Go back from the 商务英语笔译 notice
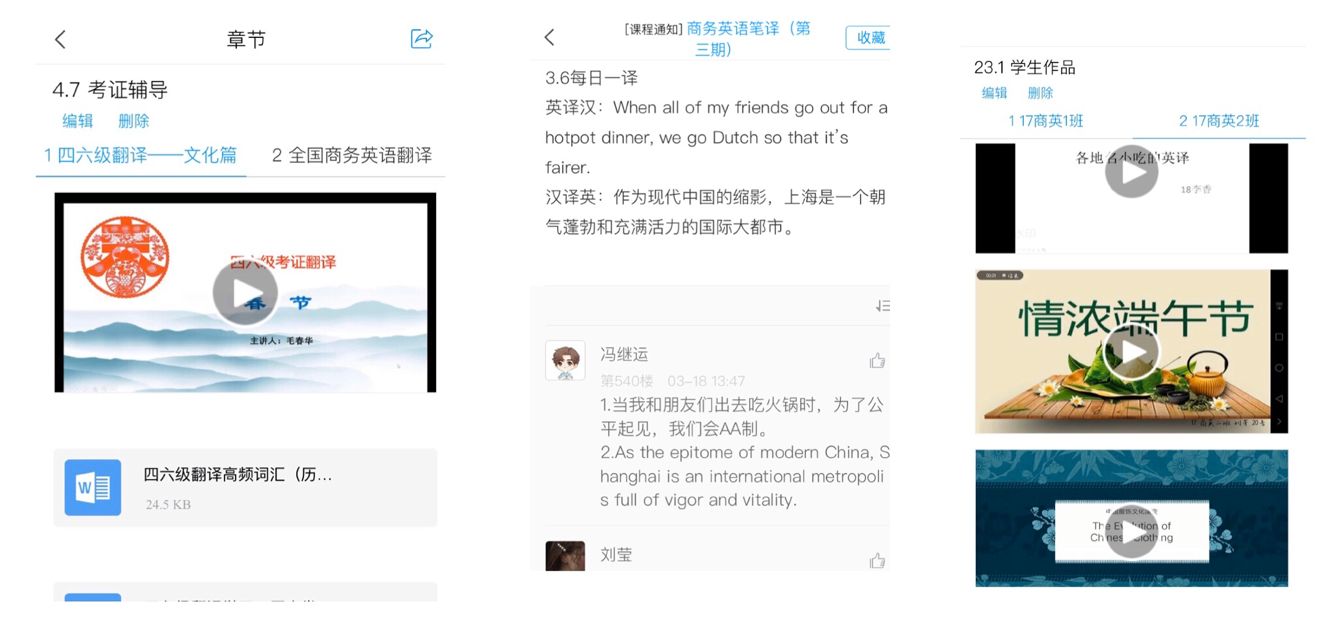This screenshot has height=625, width=1334. coord(549,37)
